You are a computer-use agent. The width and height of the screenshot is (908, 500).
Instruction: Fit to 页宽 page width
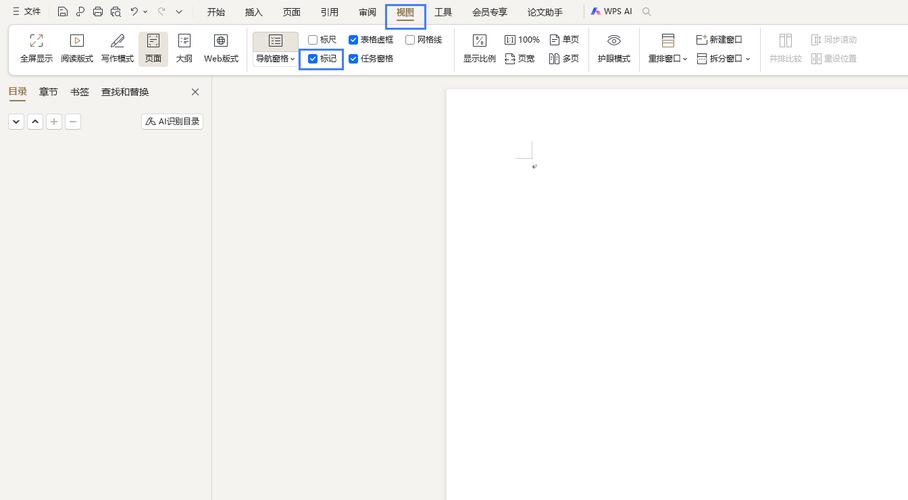[519, 59]
